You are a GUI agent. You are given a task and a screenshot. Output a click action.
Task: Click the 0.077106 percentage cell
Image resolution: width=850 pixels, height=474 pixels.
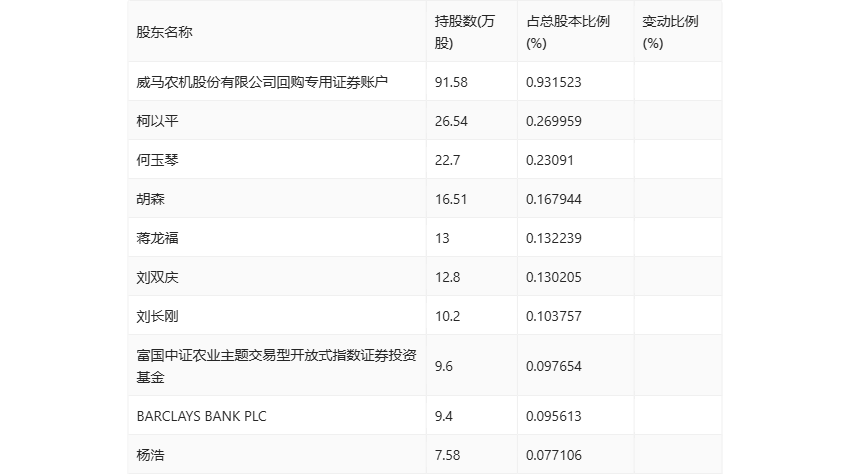point(553,455)
